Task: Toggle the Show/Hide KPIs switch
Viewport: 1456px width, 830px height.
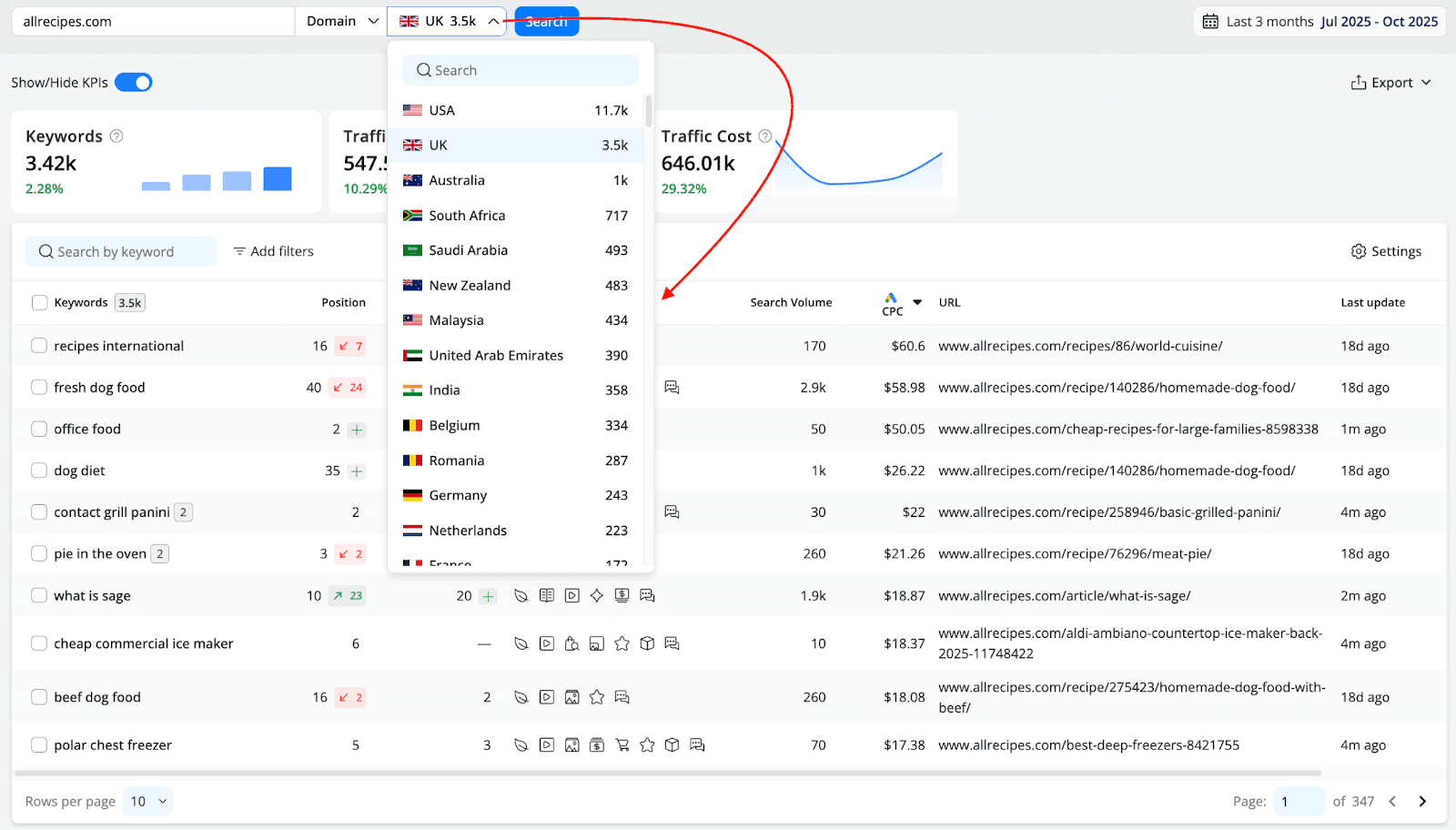Action: coord(134,83)
